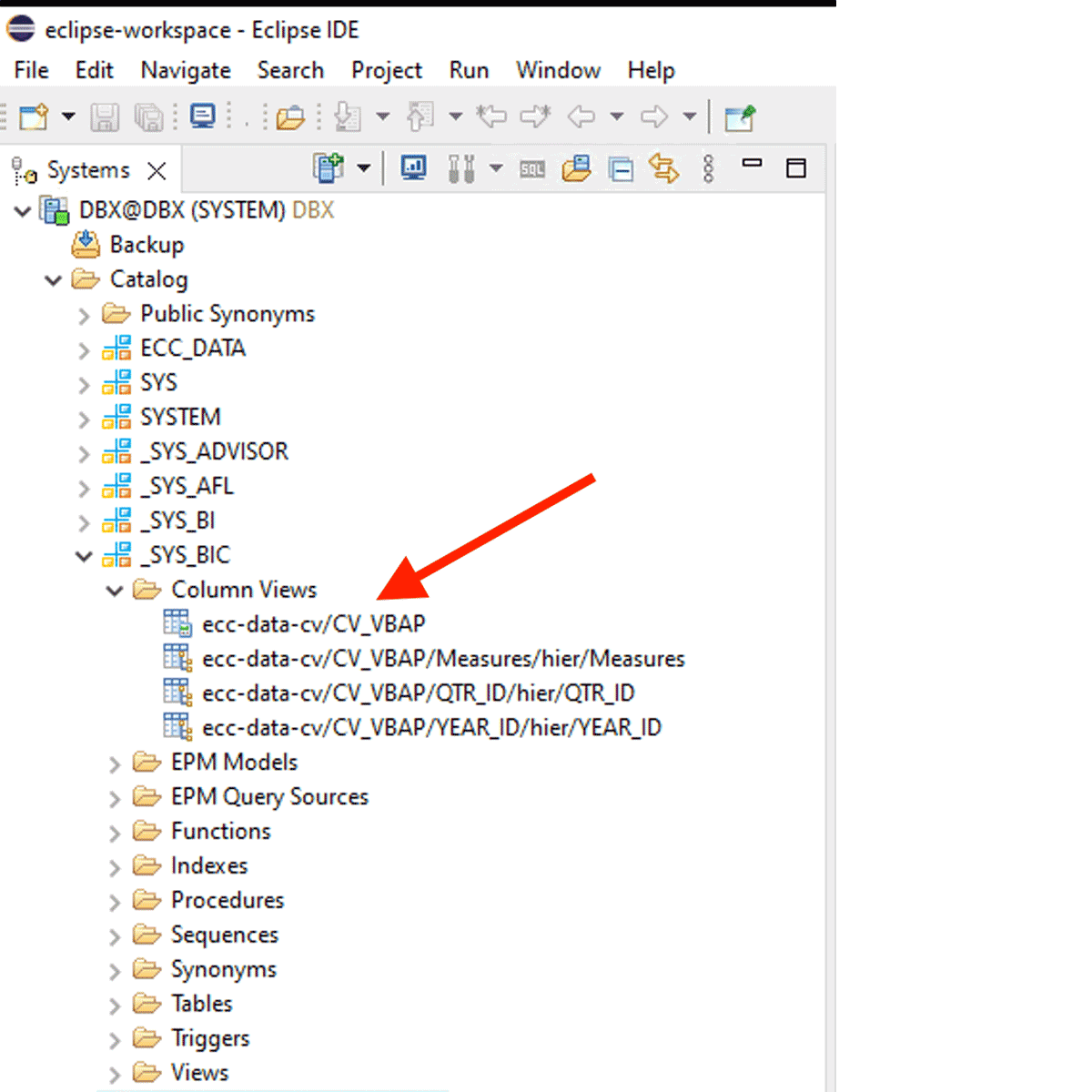Maximize the Systems view panel
Image resolution: width=1092 pixels, height=1092 pixels.
tap(796, 168)
